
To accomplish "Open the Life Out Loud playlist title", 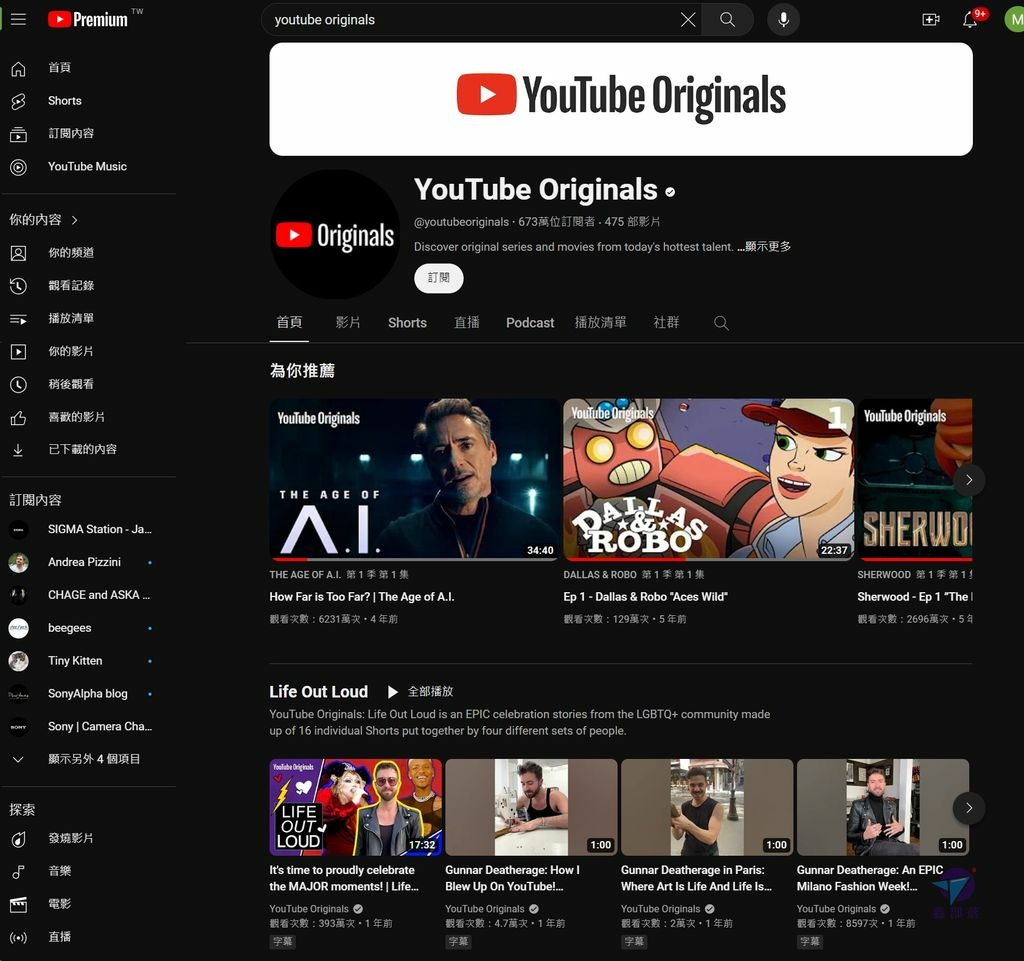I will pos(319,691).
